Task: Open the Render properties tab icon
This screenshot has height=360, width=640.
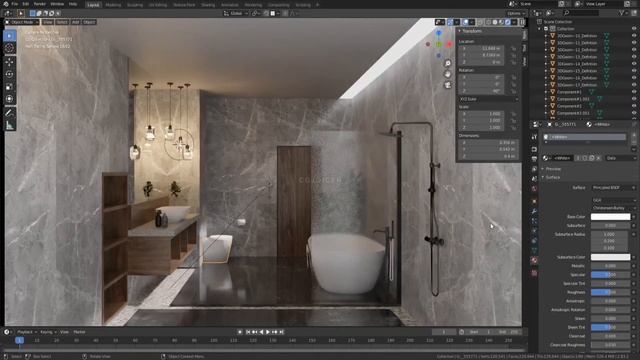Action: [x=534, y=149]
